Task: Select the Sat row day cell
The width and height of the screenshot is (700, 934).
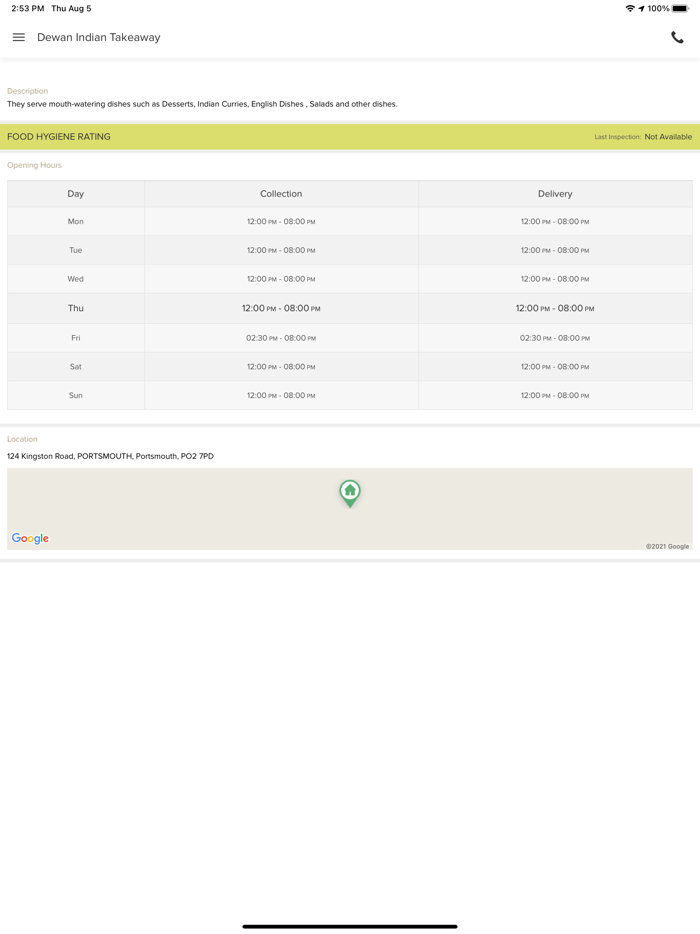Action: tap(76, 366)
